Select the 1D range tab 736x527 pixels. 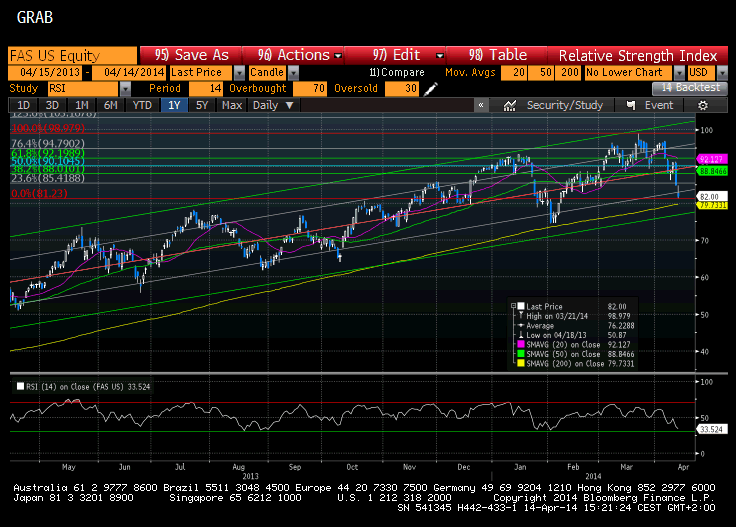pyautogui.click(x=23, y=105)
